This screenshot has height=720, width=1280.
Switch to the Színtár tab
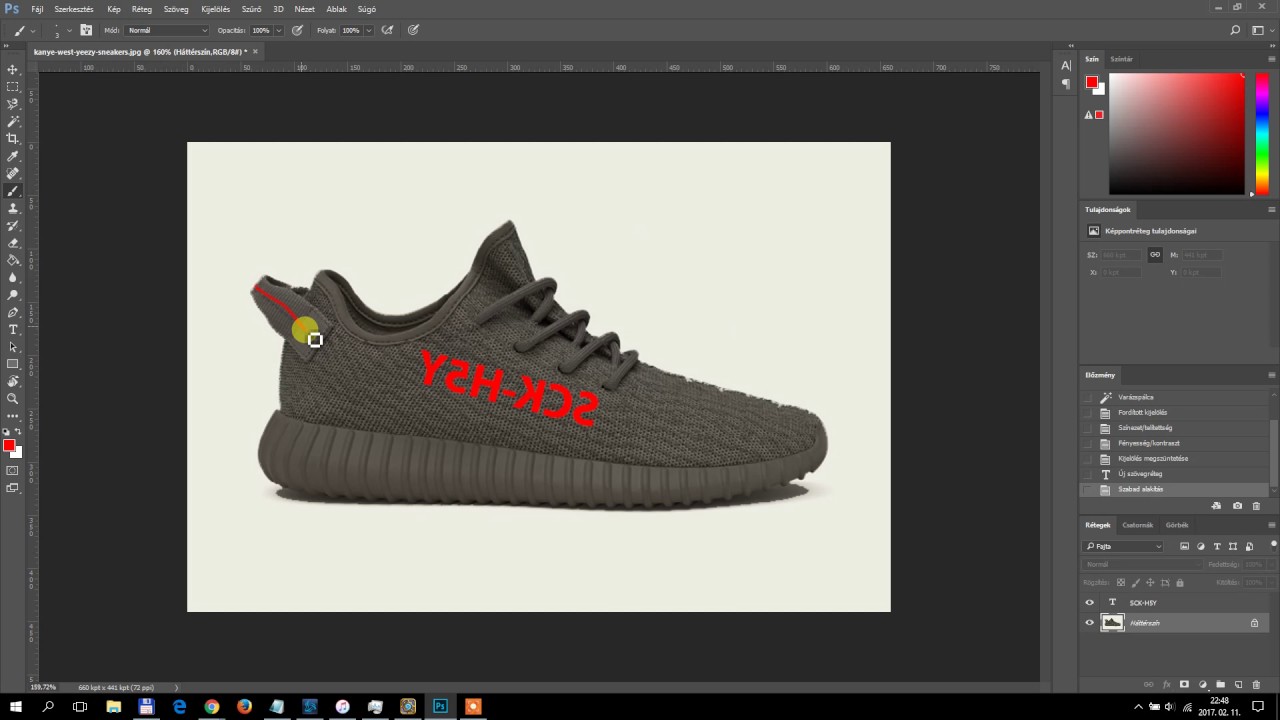[1121, 59]
